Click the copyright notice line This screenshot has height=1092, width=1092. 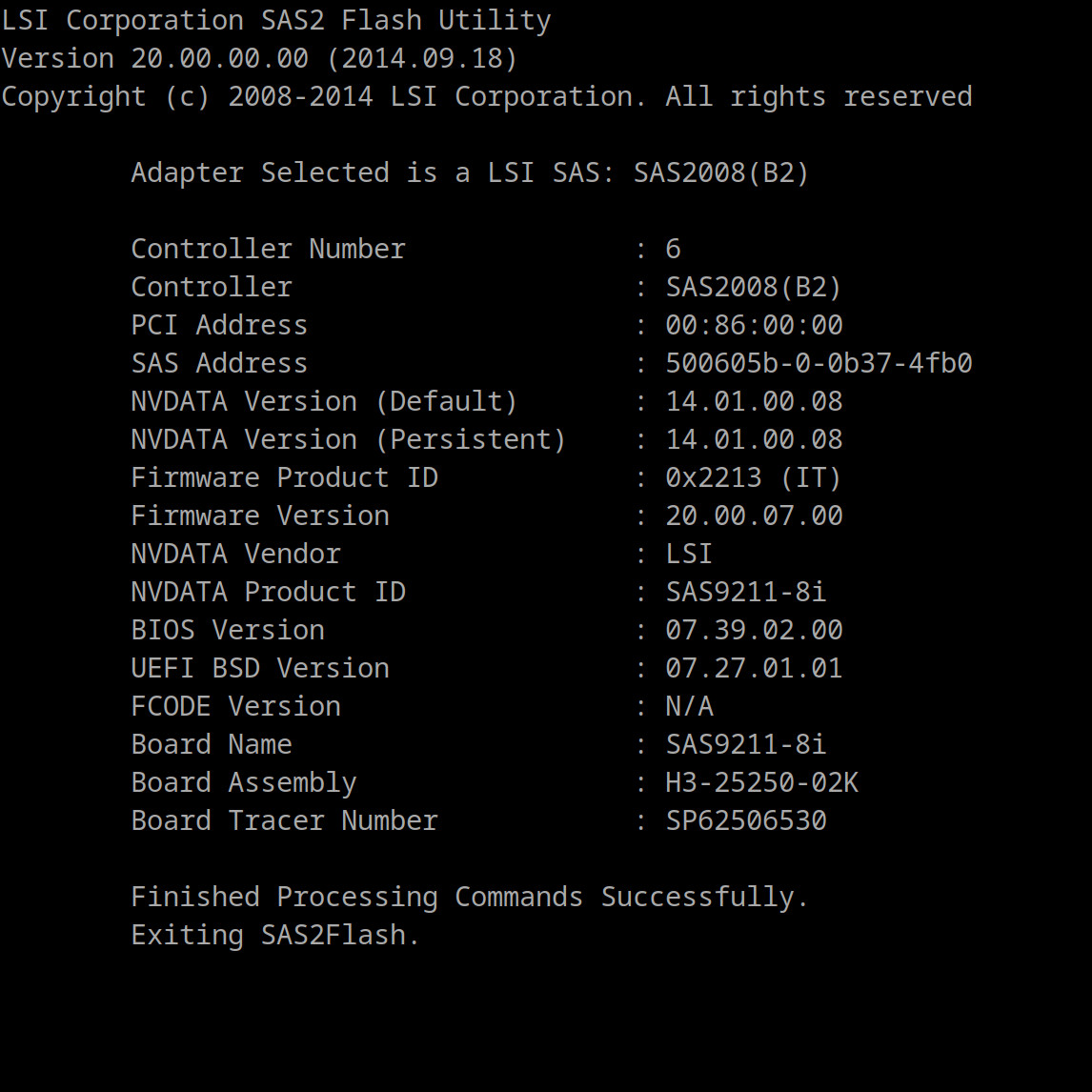486,96
